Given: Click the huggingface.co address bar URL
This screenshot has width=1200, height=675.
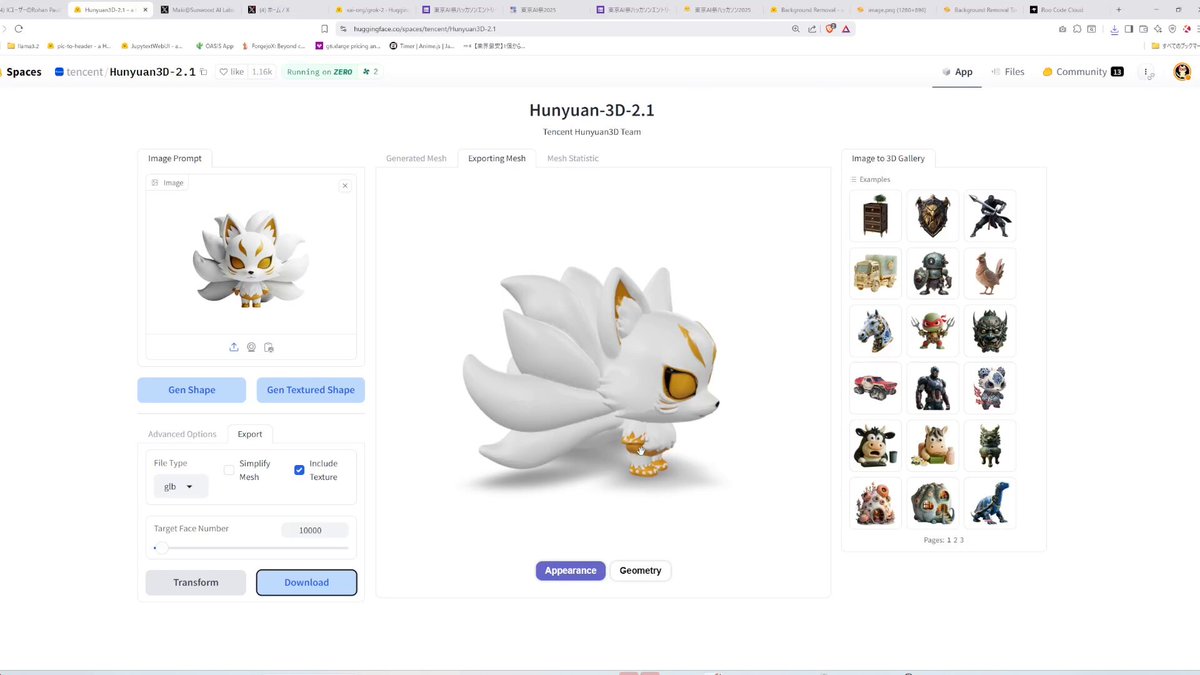Looking at the screenshot, I should (424, 29).
